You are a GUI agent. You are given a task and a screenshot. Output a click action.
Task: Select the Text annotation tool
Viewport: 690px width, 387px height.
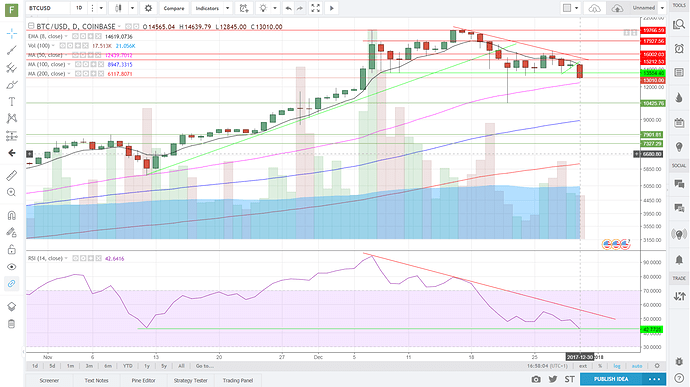[12, 102]
